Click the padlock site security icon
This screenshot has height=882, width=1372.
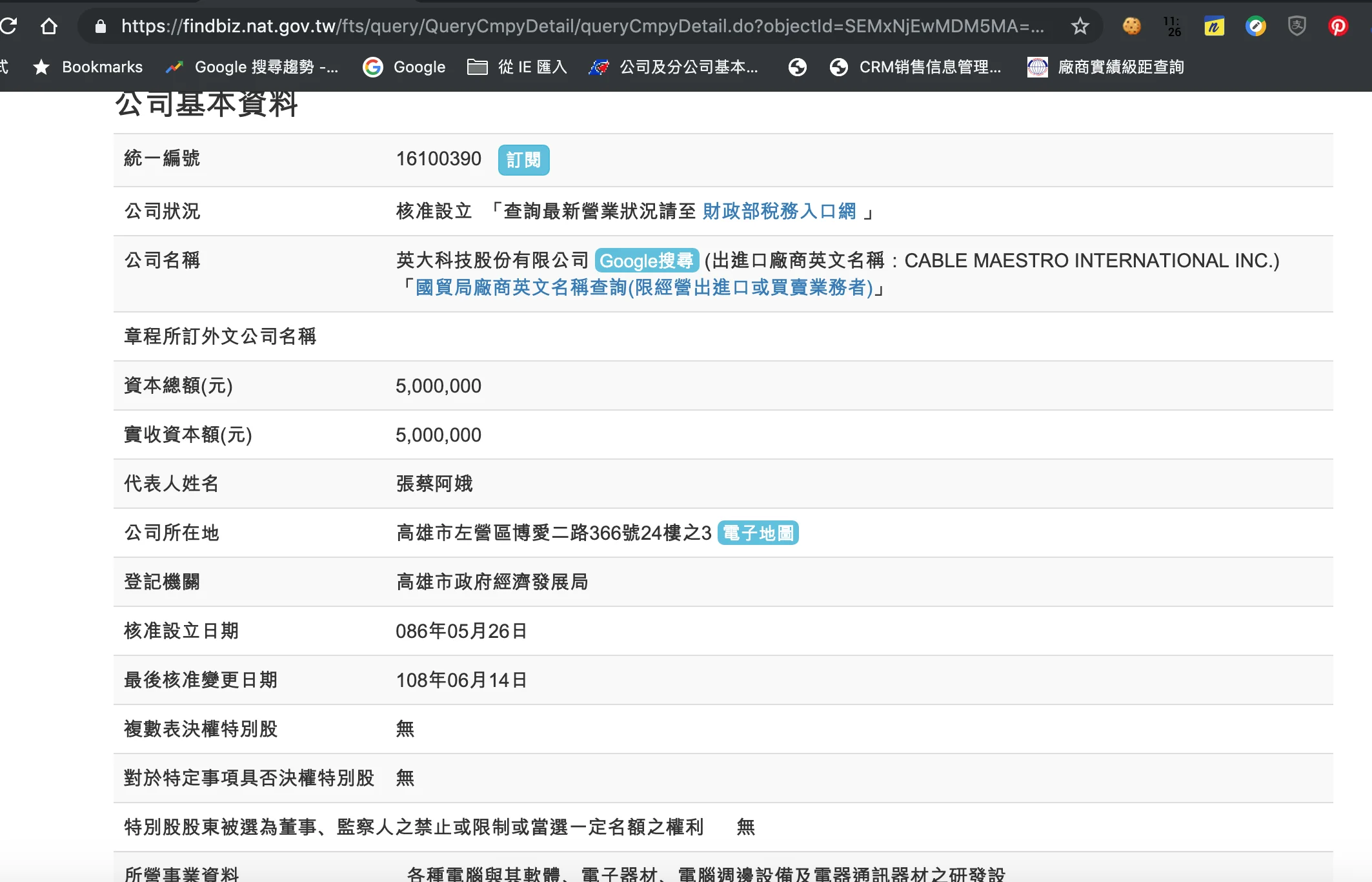pyautogui.click(x=100, y=26)
